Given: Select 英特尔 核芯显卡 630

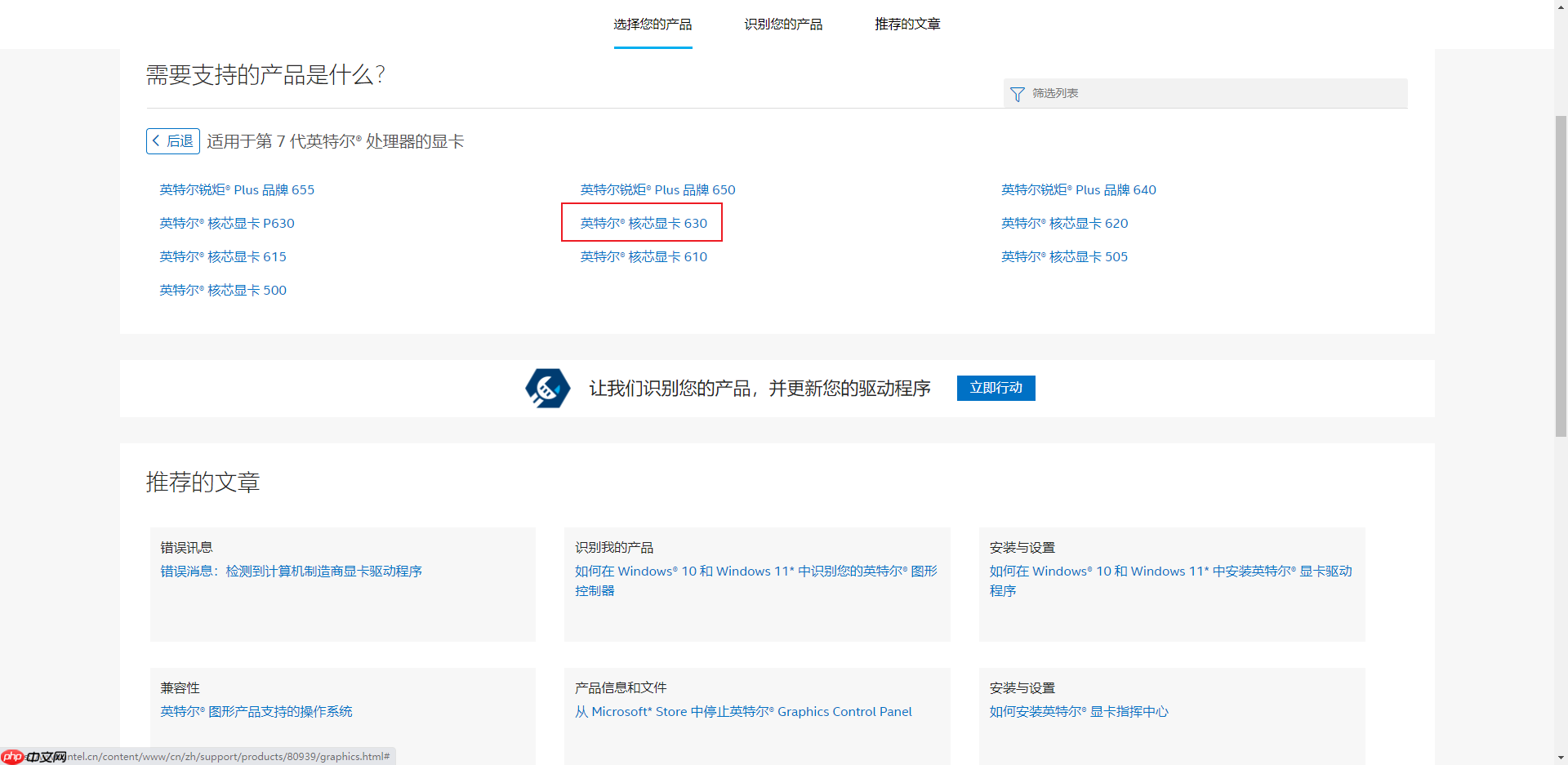Looking at the screenshot, I should click(x=642, y=222).
